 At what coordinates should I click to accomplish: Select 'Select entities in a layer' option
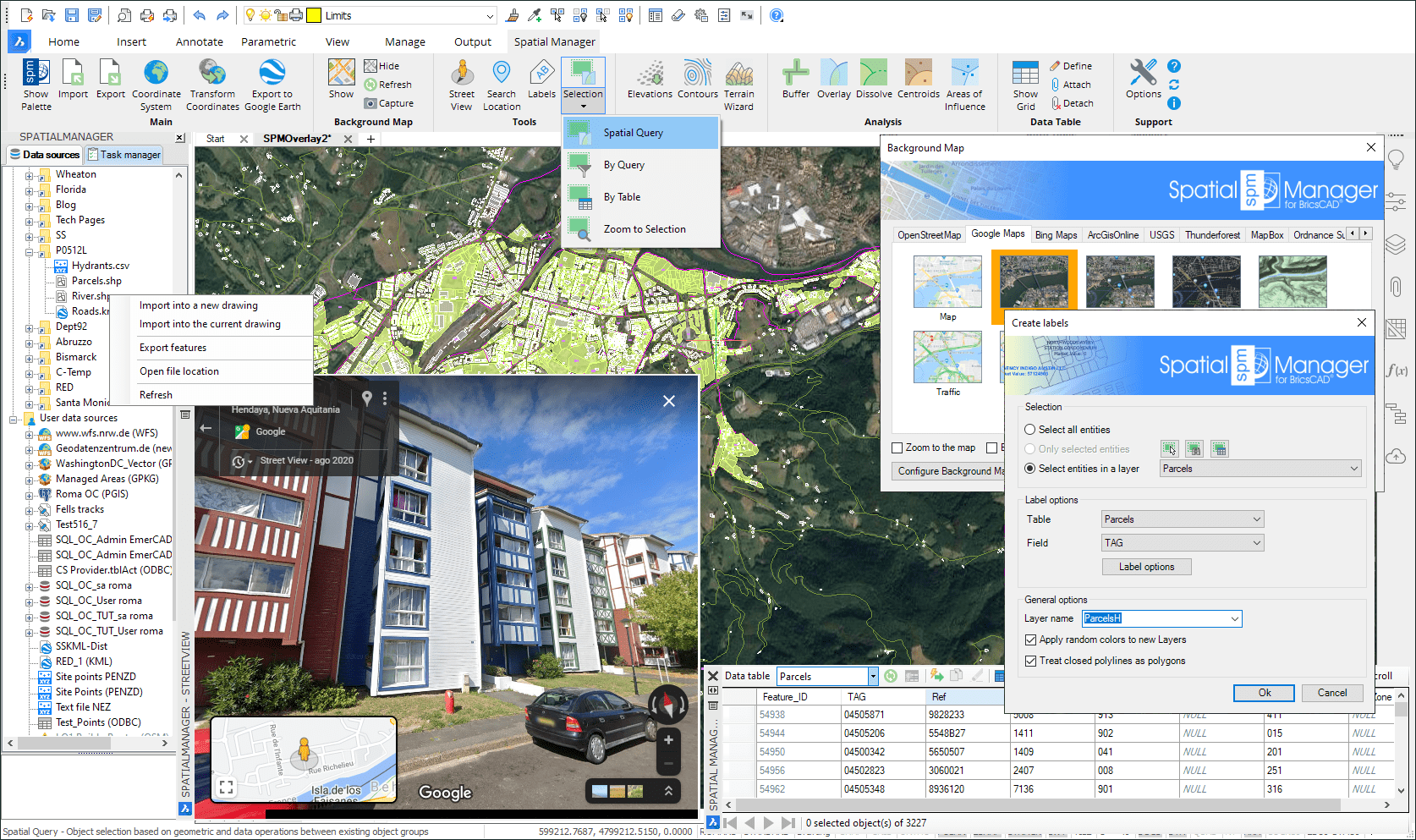(1029, 469)
